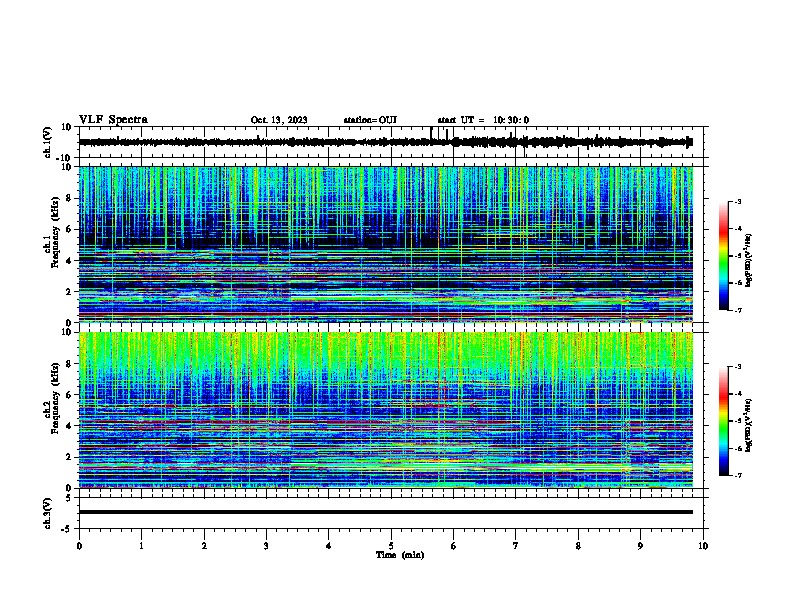Click the log(PSD) label beside ch.1 color scale
This screenshot has height=612, width=792.
coord(748,260)
